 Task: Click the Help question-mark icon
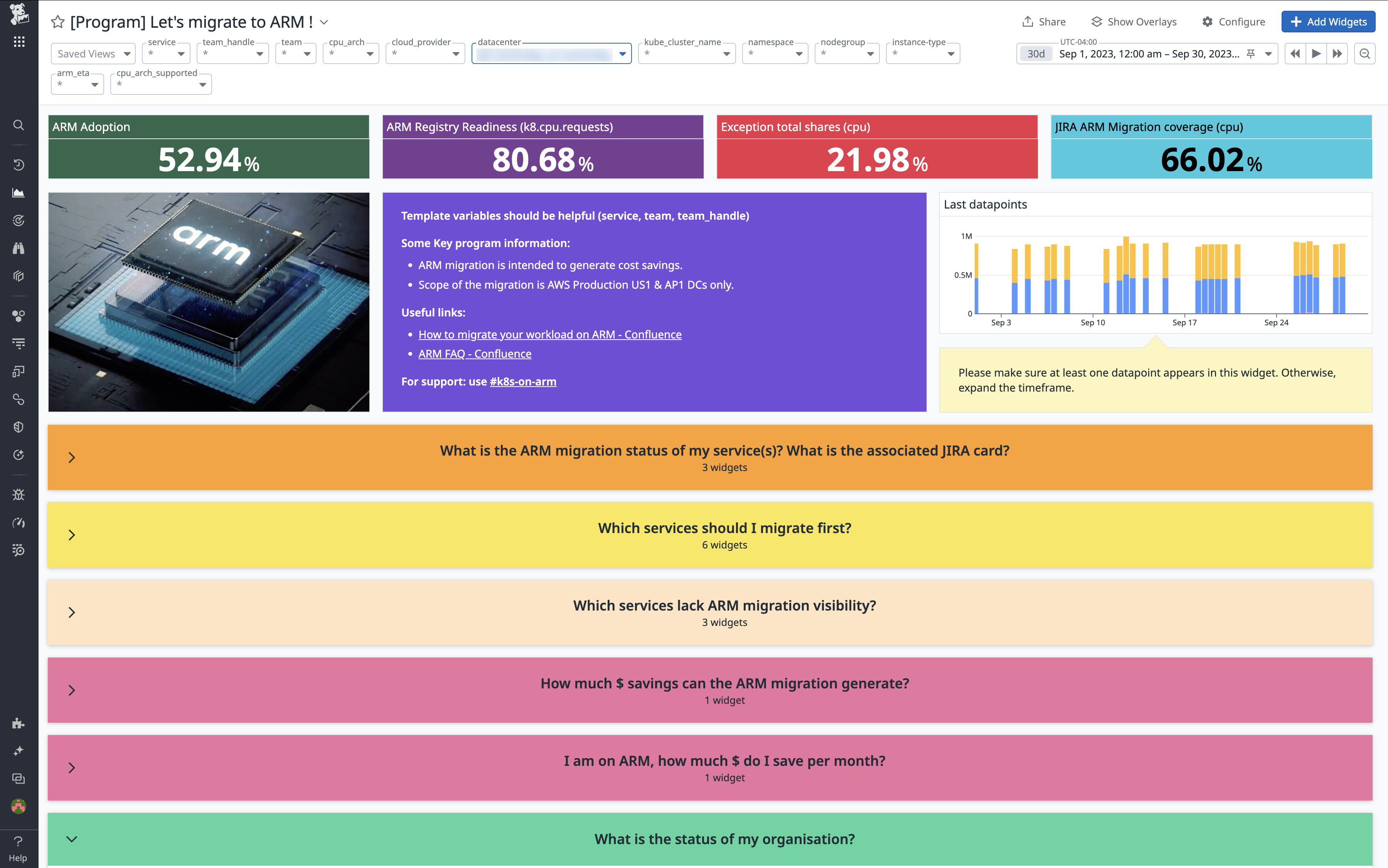tap(19, 841)
